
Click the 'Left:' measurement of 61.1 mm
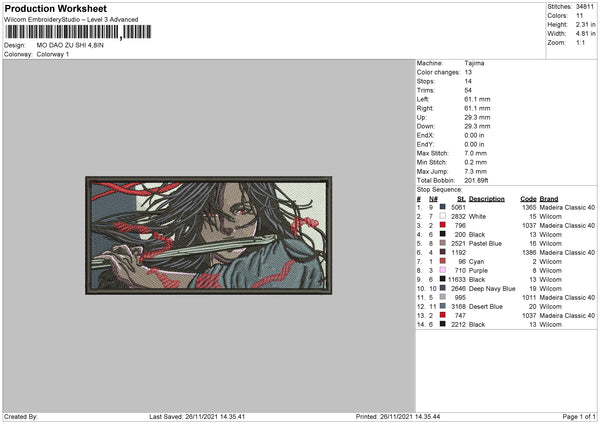point(477,99)
